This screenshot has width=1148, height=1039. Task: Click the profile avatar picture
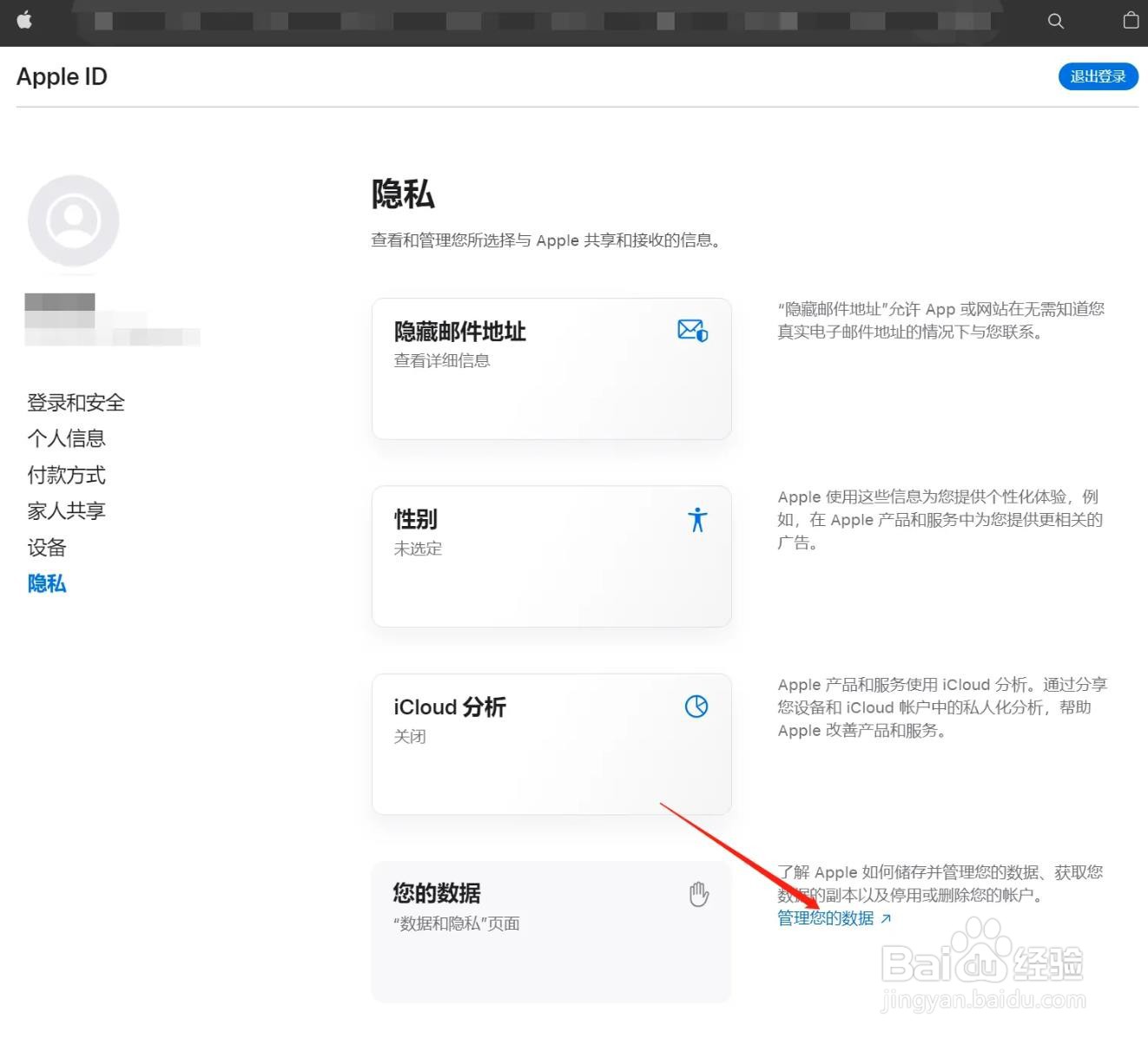tap(74, 220)
